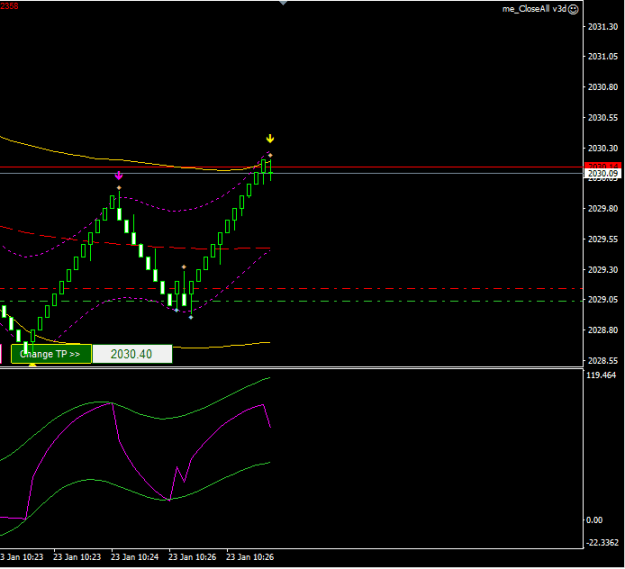Click the white current price label 2030.09
Screen dimensions: 625x569
coord(603,173)
